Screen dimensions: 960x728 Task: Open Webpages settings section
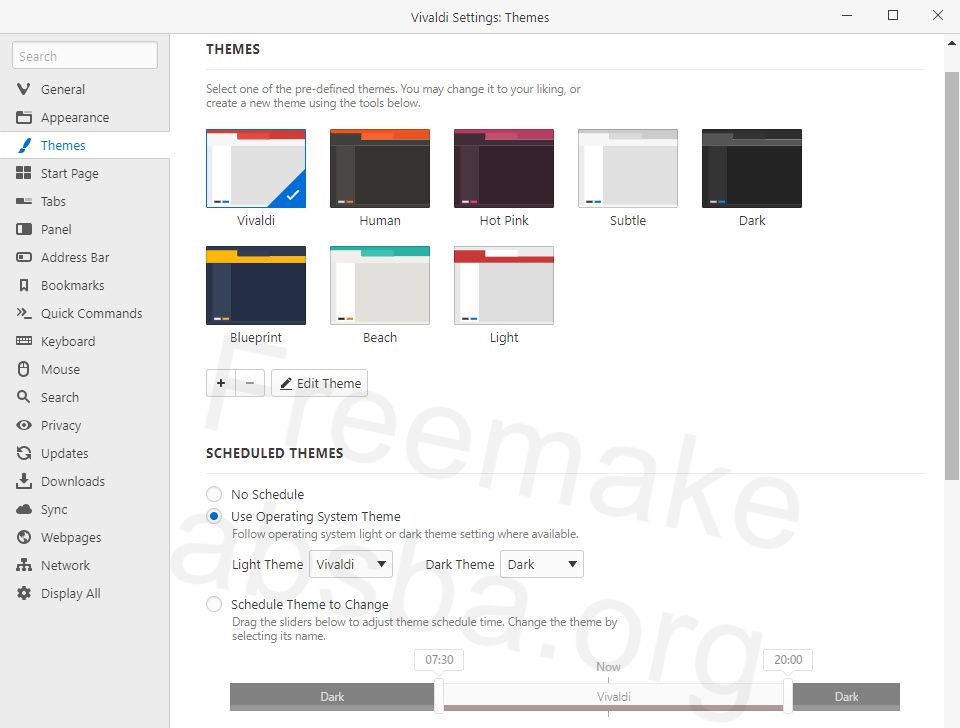click(x=84, y=538)
